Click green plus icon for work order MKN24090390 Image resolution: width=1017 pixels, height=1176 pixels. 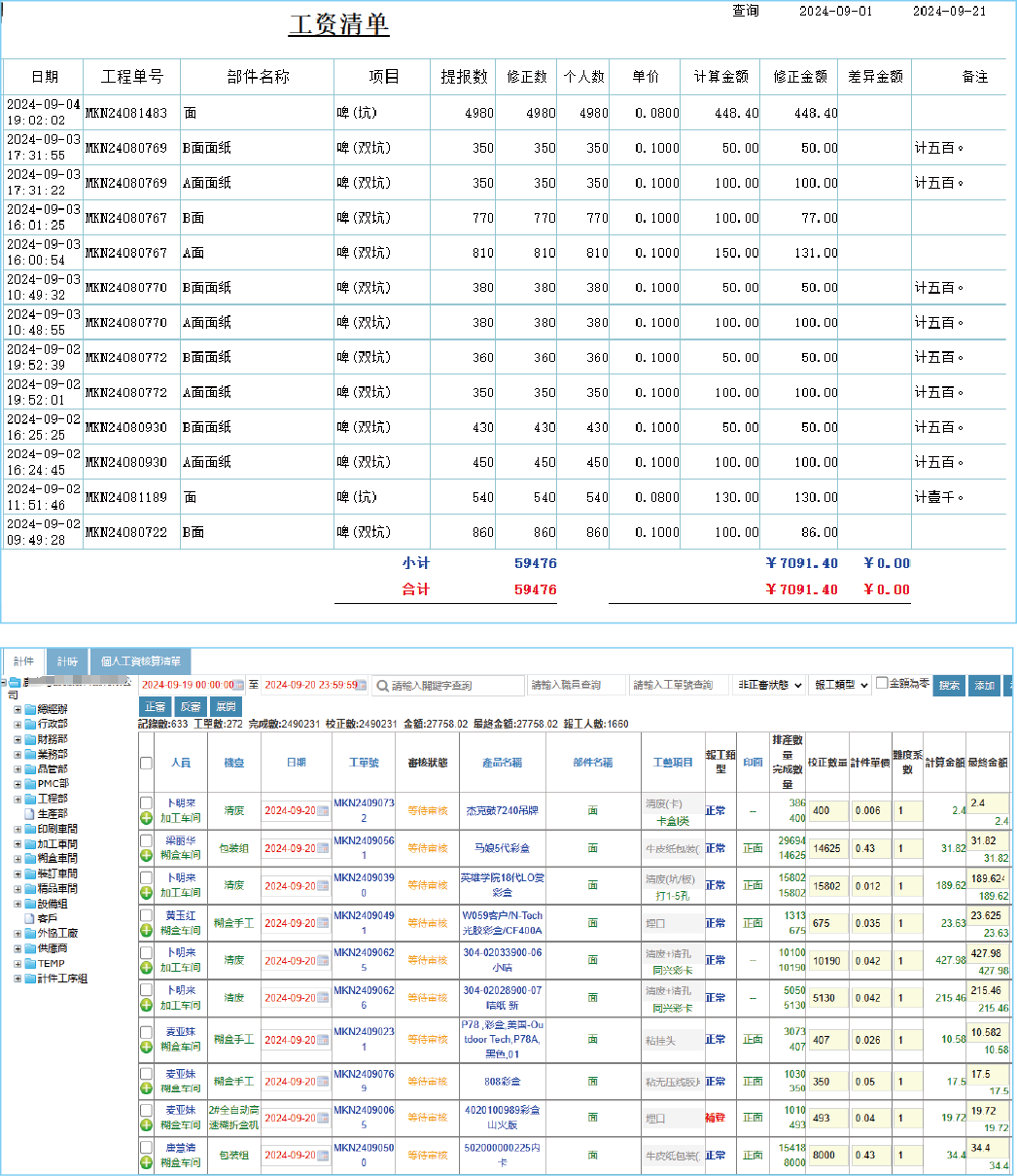coord(146,893)
